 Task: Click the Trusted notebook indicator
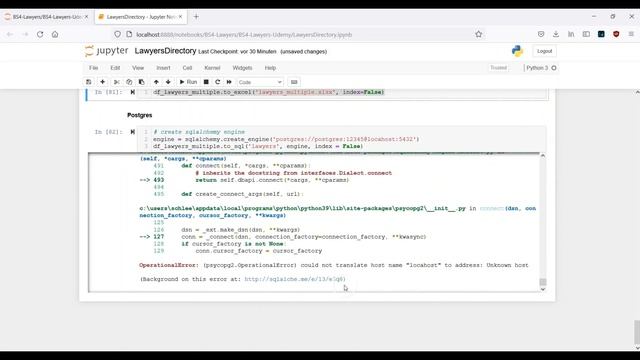[498, 68]
